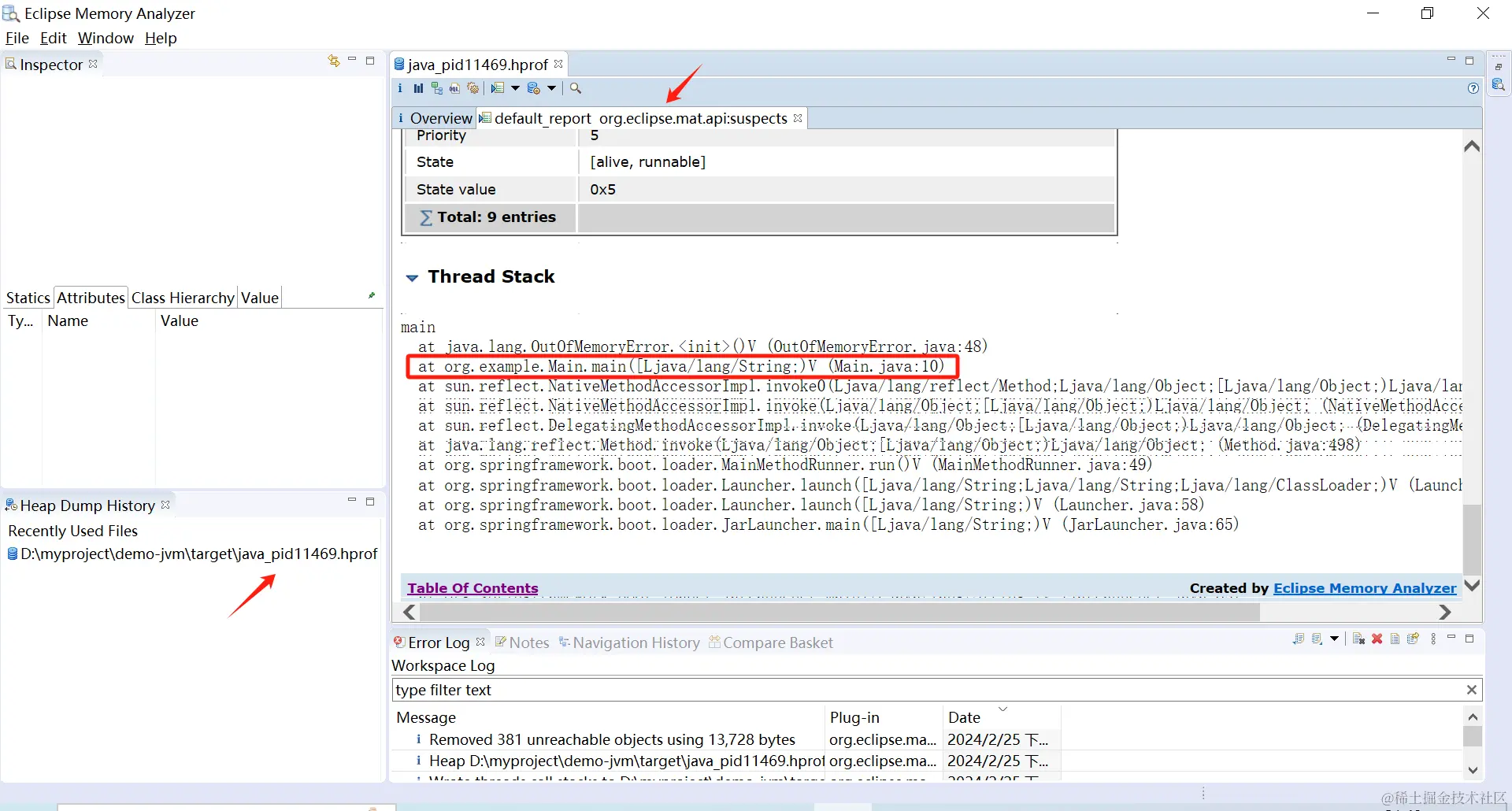Screen dimensions: 1512x811
Task: Open the Query Browser icon
Action: (534, 88)
